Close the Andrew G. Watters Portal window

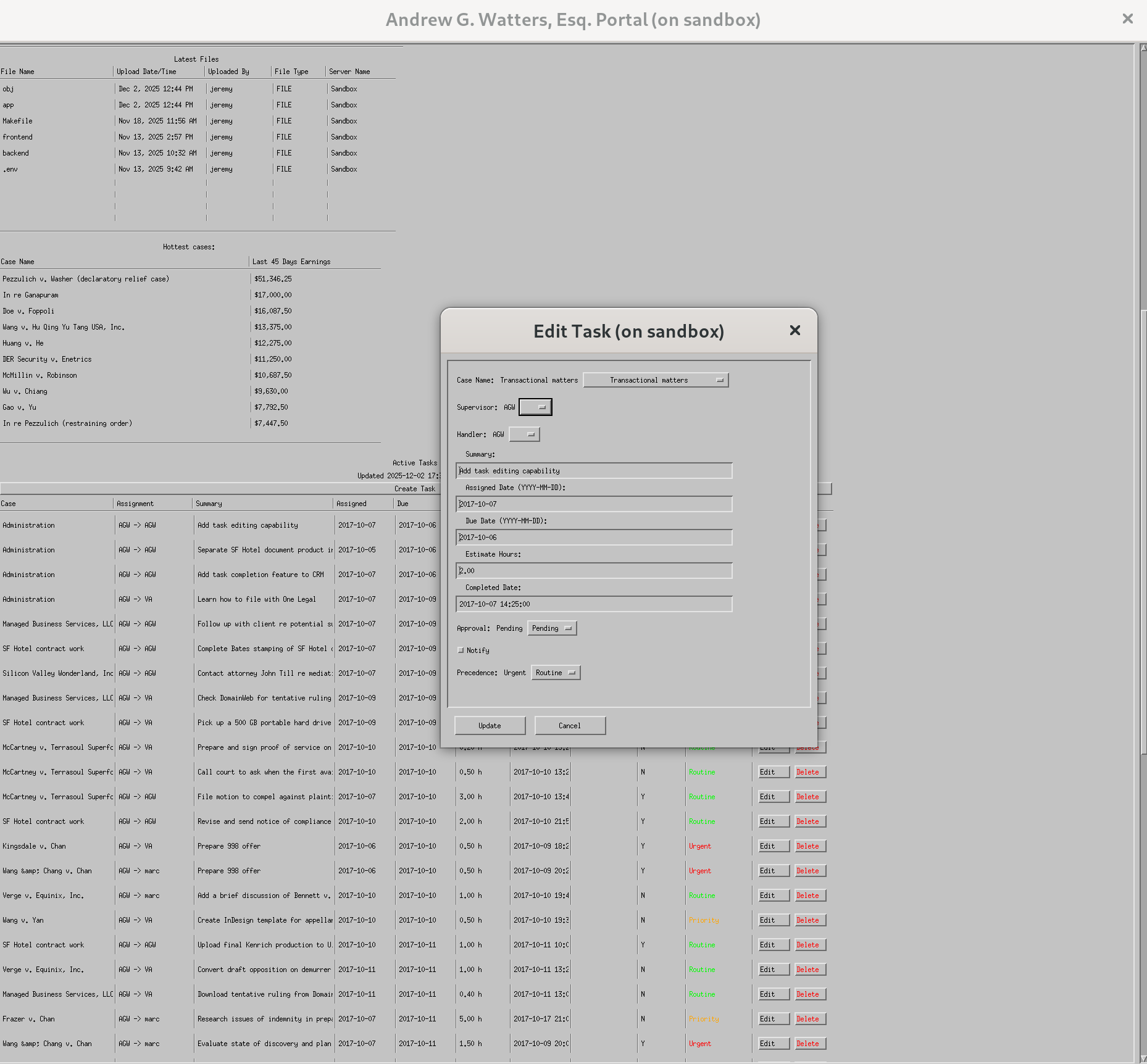tap(1127, 19)
